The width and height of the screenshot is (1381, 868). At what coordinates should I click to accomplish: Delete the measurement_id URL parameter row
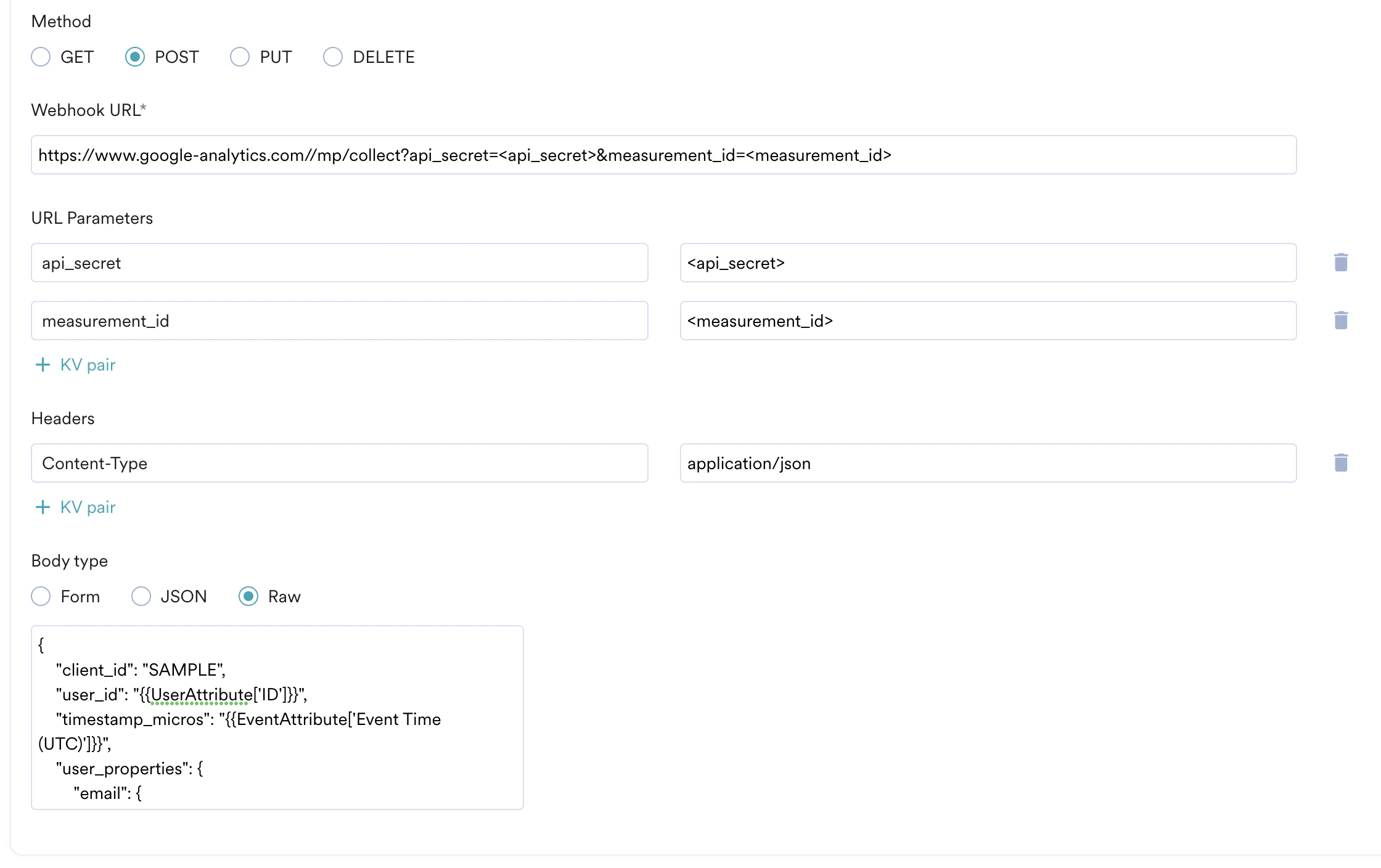(x=1340, y=321)
